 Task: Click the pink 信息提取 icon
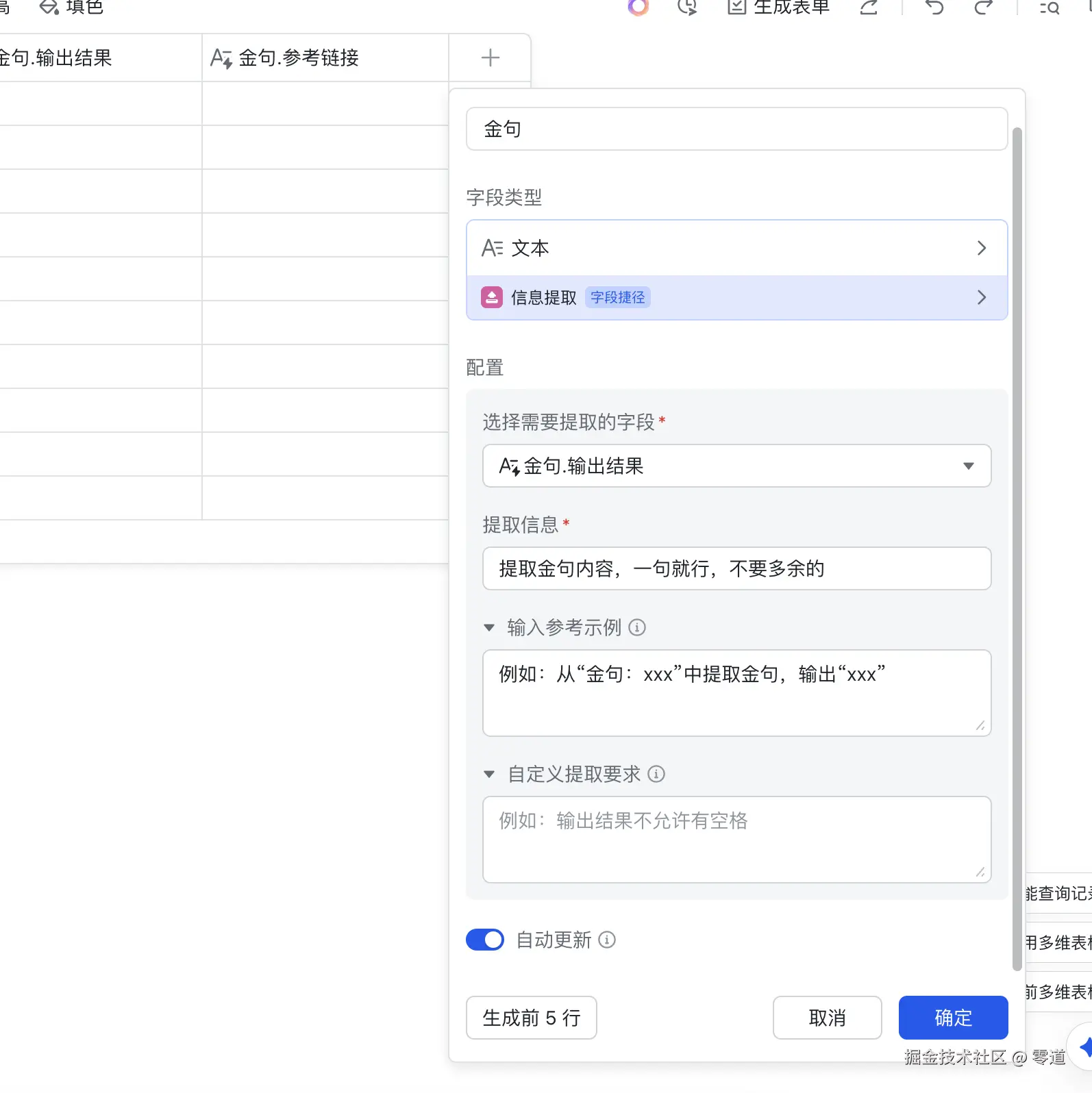(x=491, y=297)
